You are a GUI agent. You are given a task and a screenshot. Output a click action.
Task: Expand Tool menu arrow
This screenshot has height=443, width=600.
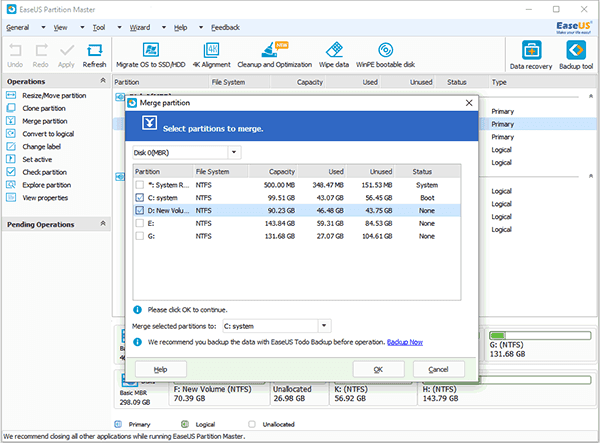tap(119, 28)
